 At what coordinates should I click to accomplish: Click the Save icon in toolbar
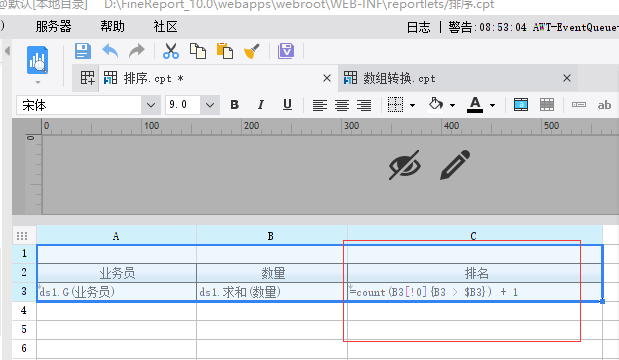tap(83, 51)
